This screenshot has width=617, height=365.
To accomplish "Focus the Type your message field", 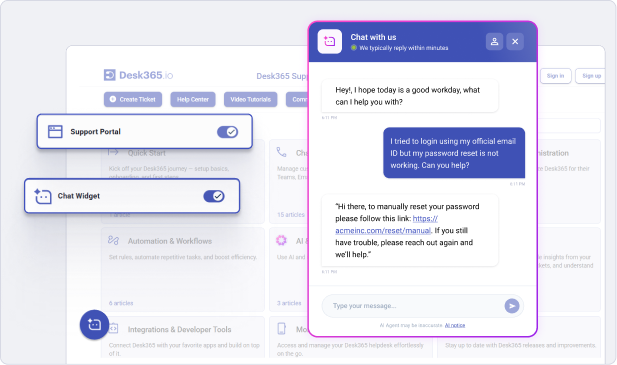I will click(413, 306).
